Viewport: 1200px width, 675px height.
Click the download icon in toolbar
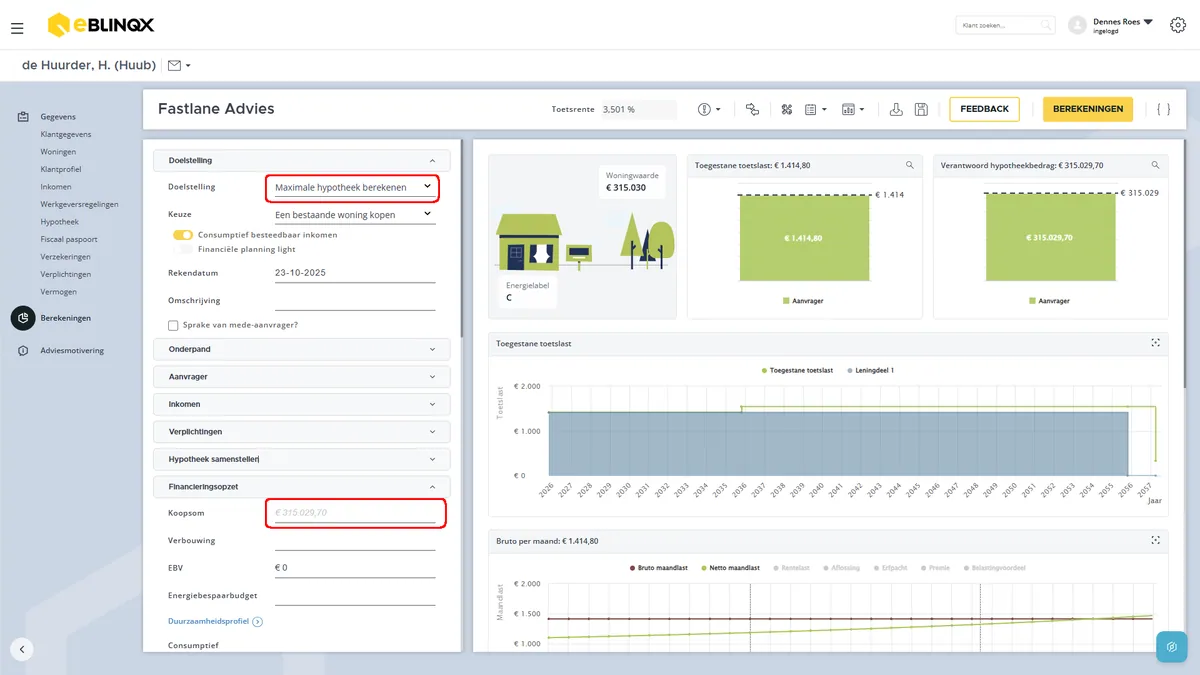[896, 109]
